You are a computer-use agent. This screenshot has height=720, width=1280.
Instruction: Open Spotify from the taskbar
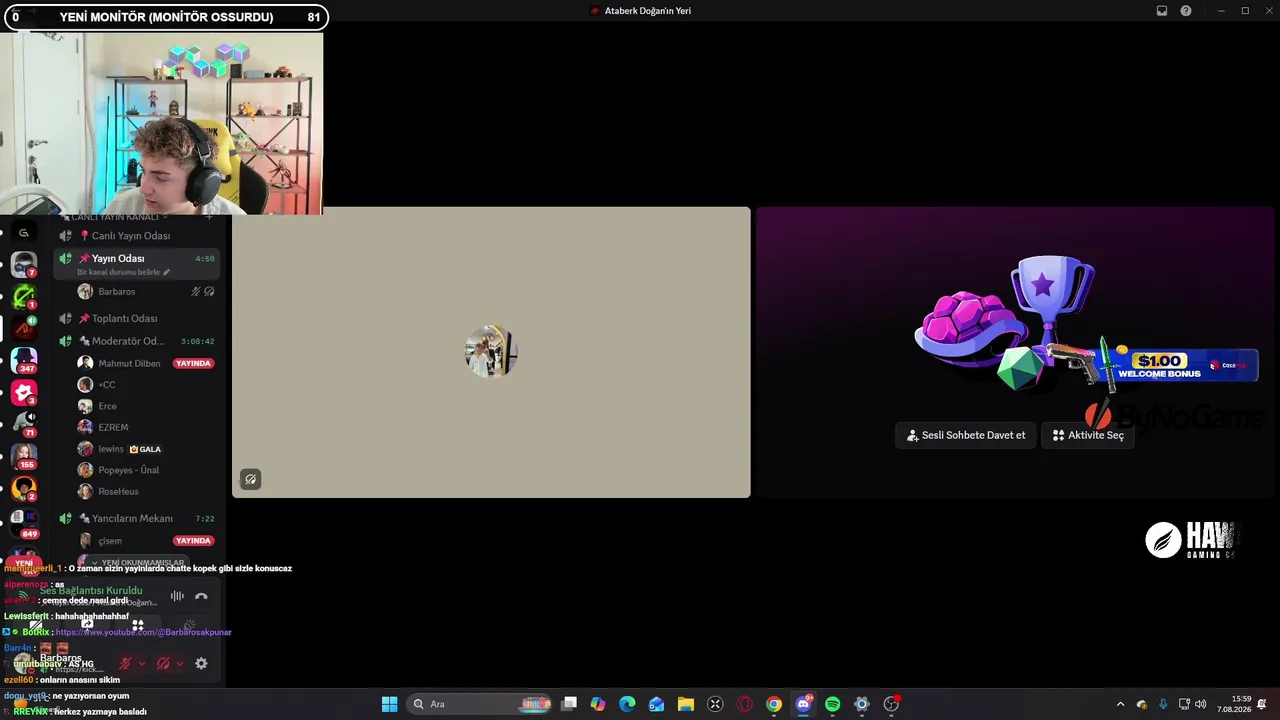click(832, 704)
